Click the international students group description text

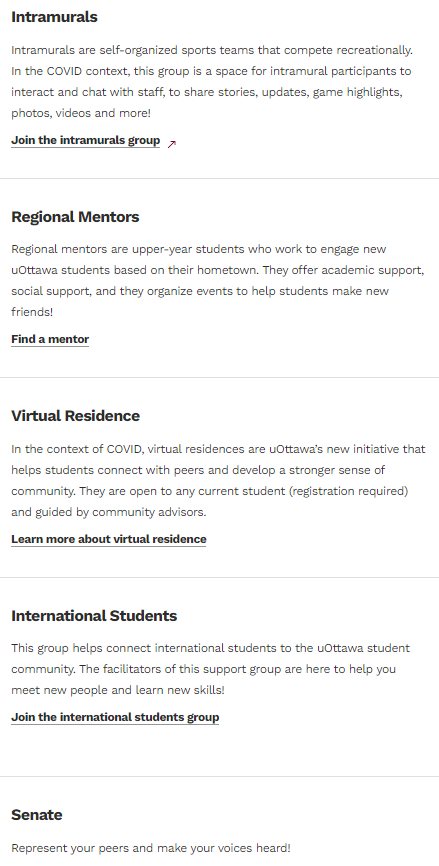[210, 669]
